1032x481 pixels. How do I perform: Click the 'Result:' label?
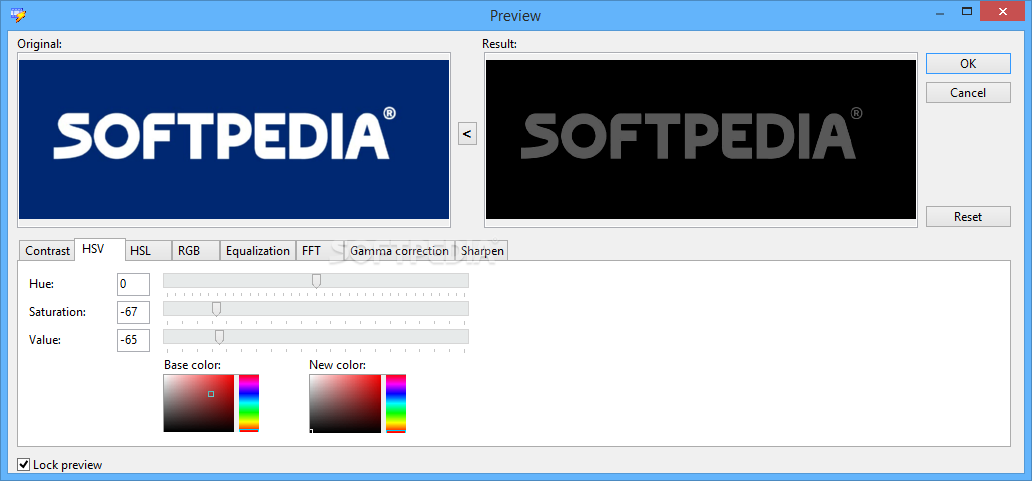pos(500,44)
